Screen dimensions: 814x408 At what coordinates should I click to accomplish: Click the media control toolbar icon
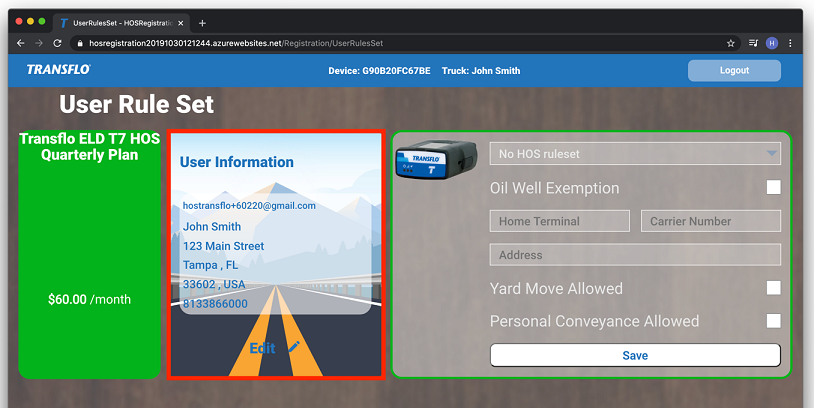pyautogui.click(x=752, y=43)
